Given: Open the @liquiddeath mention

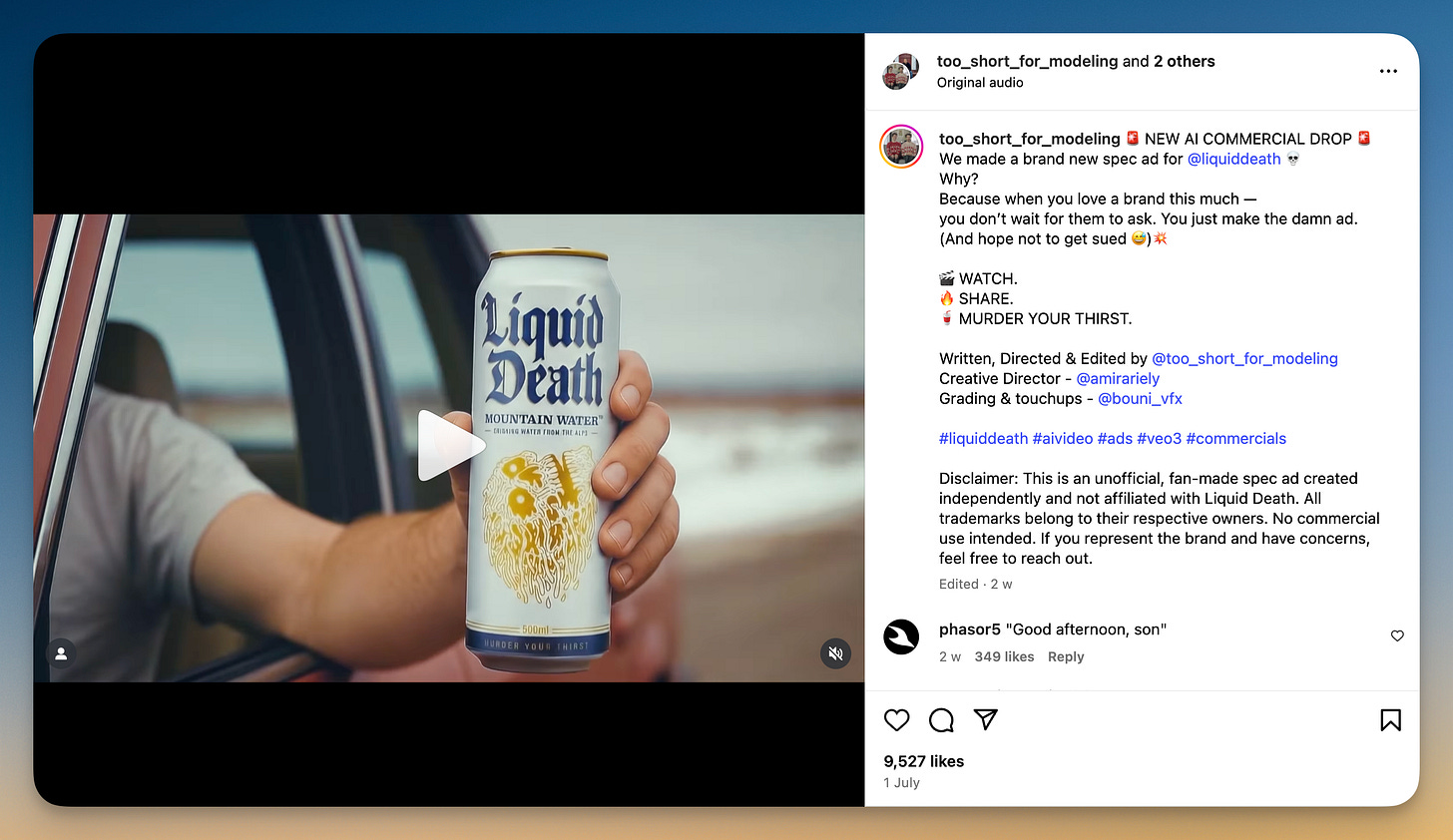Looking at the screenshot, I should [1233, 159].
